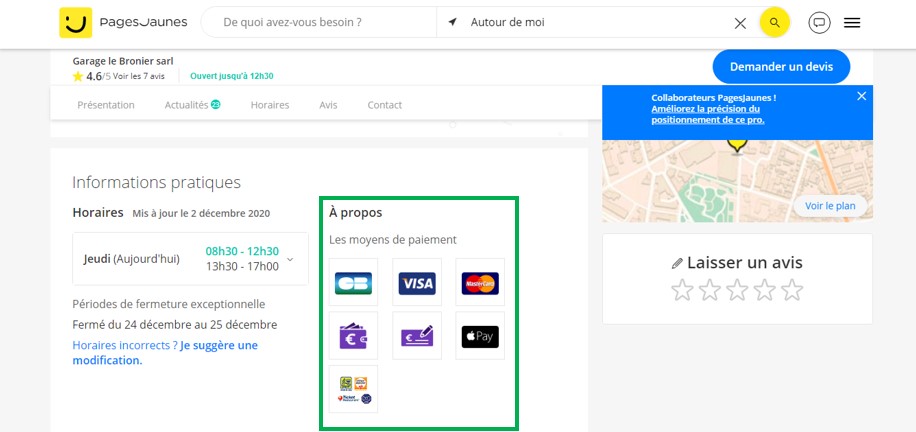Image resolution: width=916 pixels, height=432 pixels.
Task: Click the MasterCard payment icon
Action: click(x=480, y=282)
